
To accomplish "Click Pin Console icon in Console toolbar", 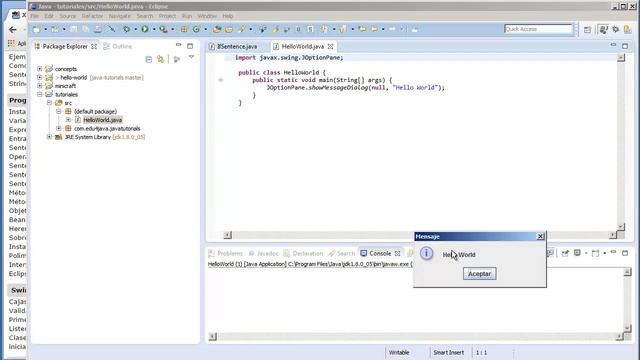I will tap(565, 253).
